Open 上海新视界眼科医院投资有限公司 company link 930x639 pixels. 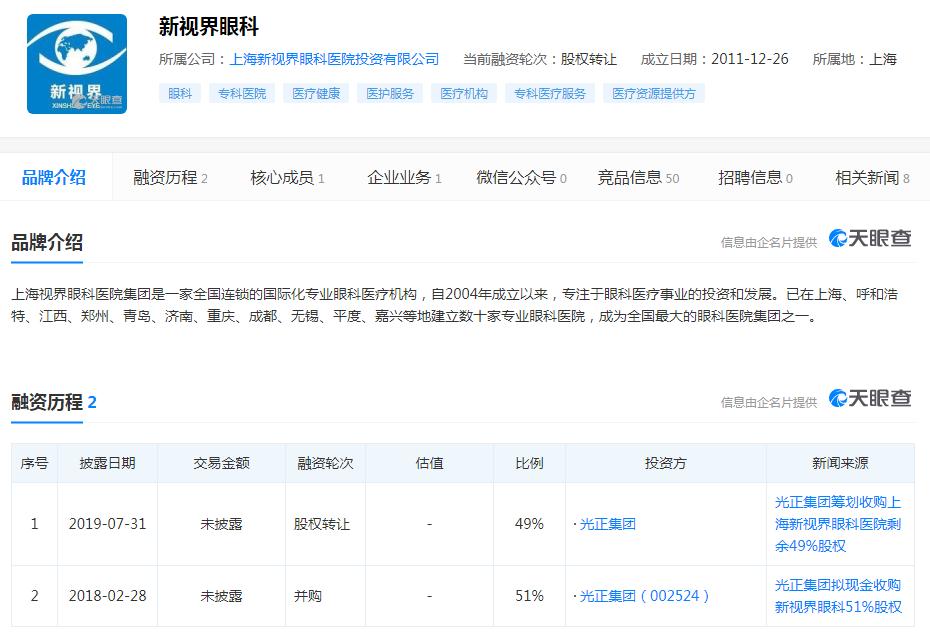pos(335,59)
